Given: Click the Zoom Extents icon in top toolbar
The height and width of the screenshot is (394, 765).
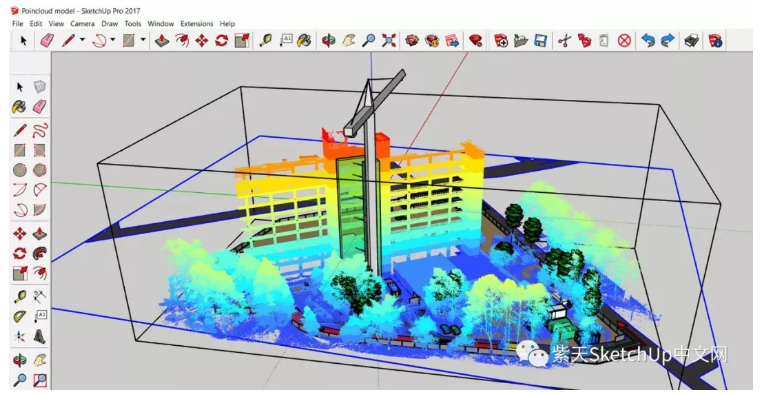Looking at the screenshot, I should (388, 40).
